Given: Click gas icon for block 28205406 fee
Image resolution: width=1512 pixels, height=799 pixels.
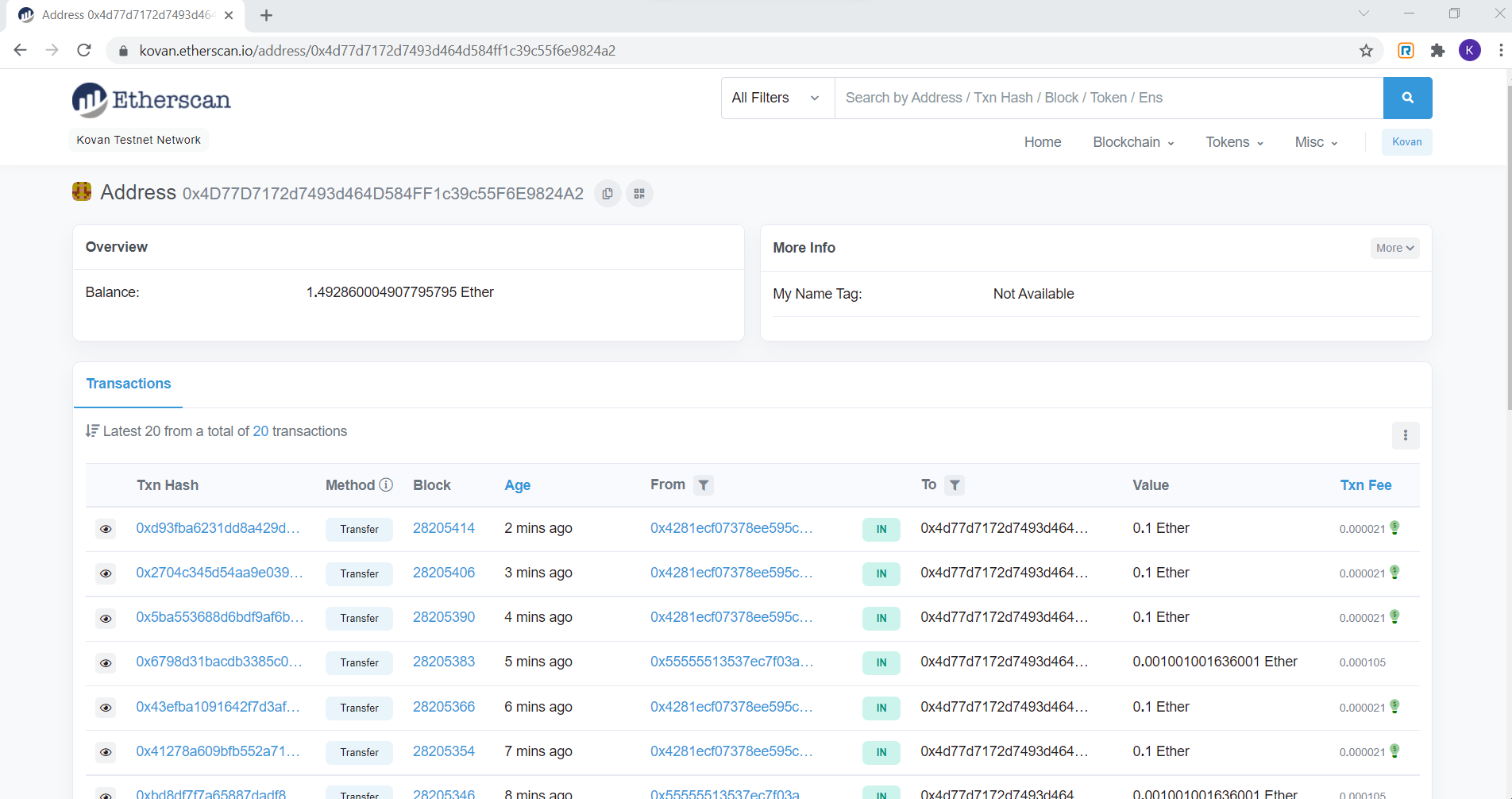Looking at the screenshot, I should pos(1394,572).
